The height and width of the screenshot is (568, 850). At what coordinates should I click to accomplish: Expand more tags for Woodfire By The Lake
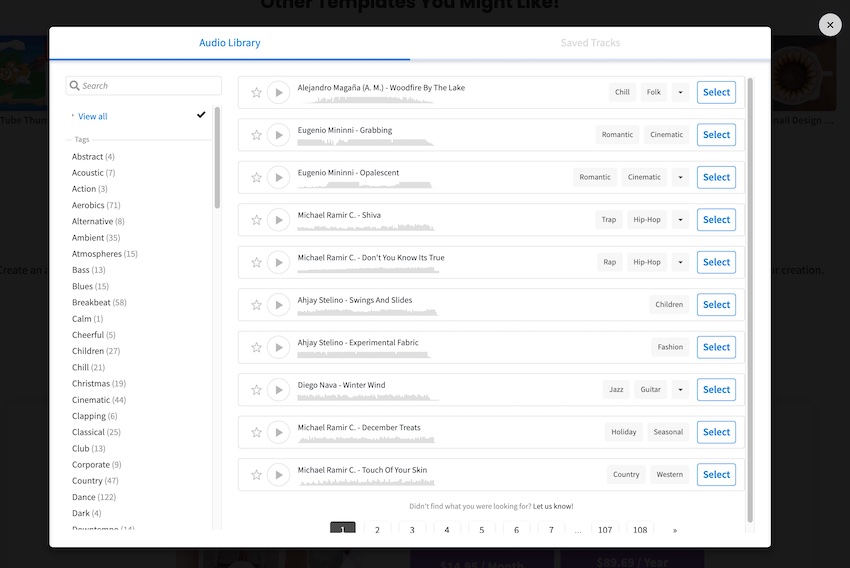click(x=680, y=92)
